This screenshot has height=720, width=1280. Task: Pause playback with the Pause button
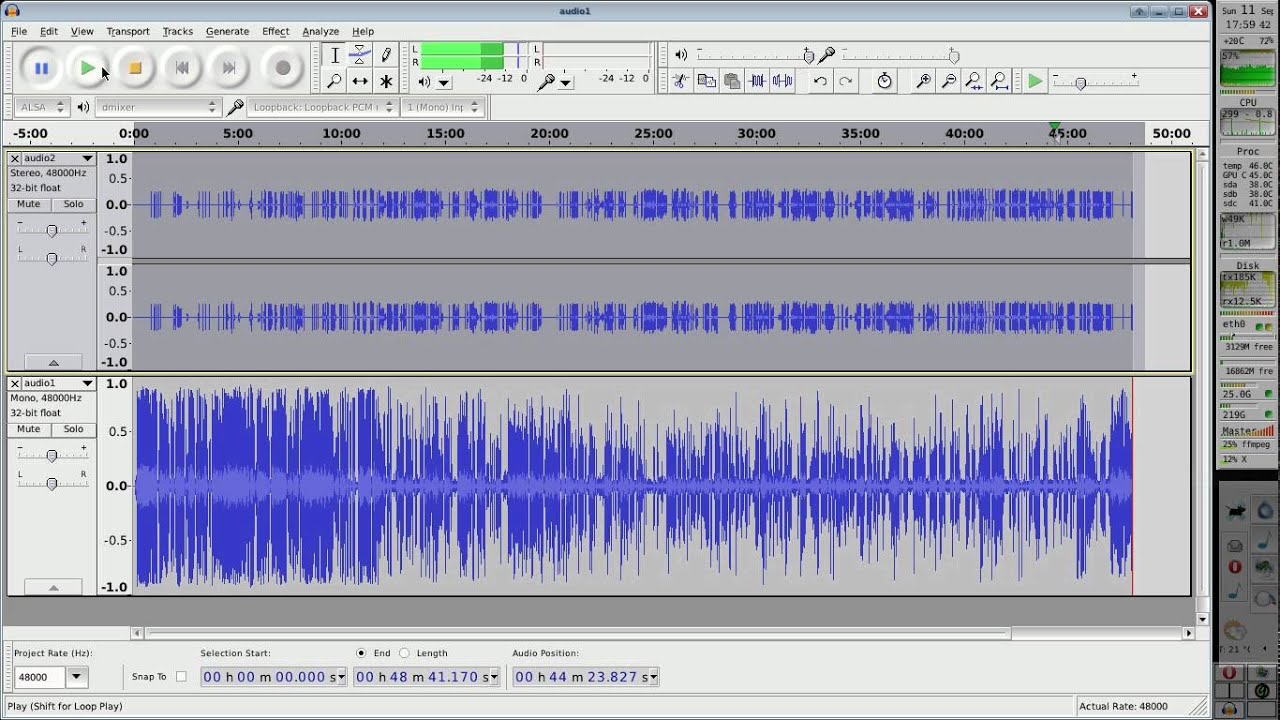[41, 68]
